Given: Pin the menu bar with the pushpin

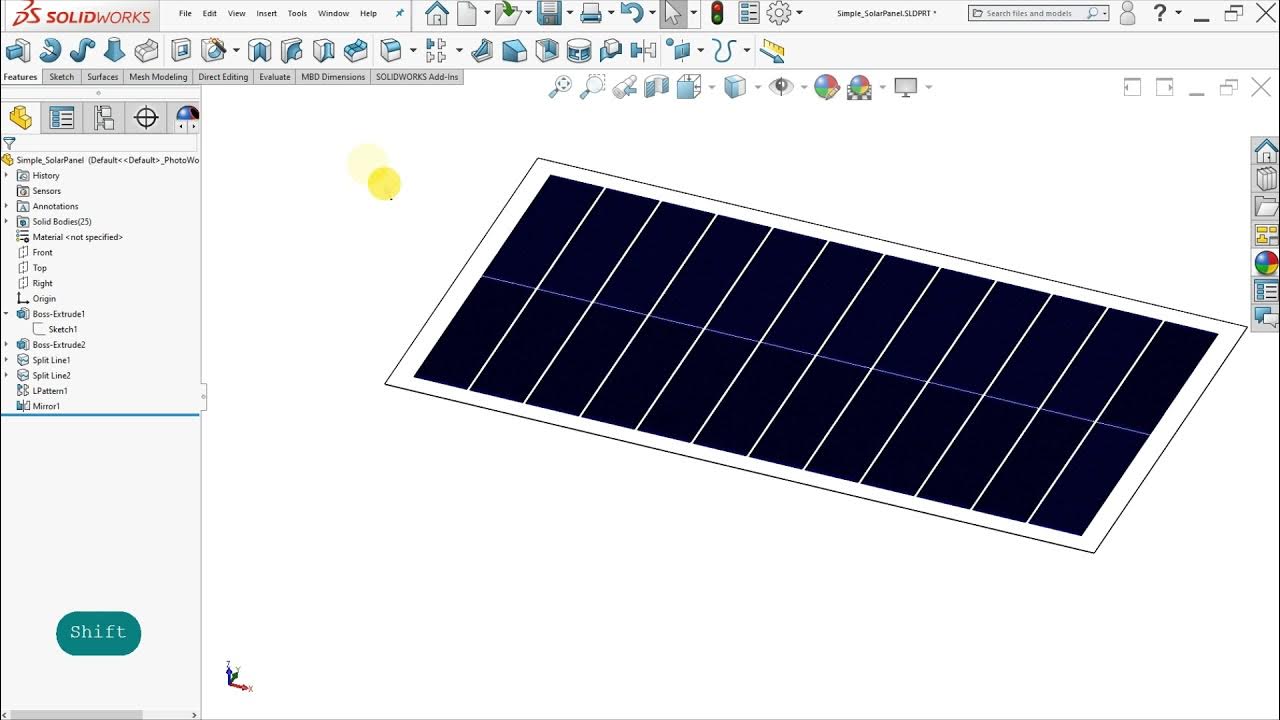Looking at the screenshot, I should pos(400,13).
